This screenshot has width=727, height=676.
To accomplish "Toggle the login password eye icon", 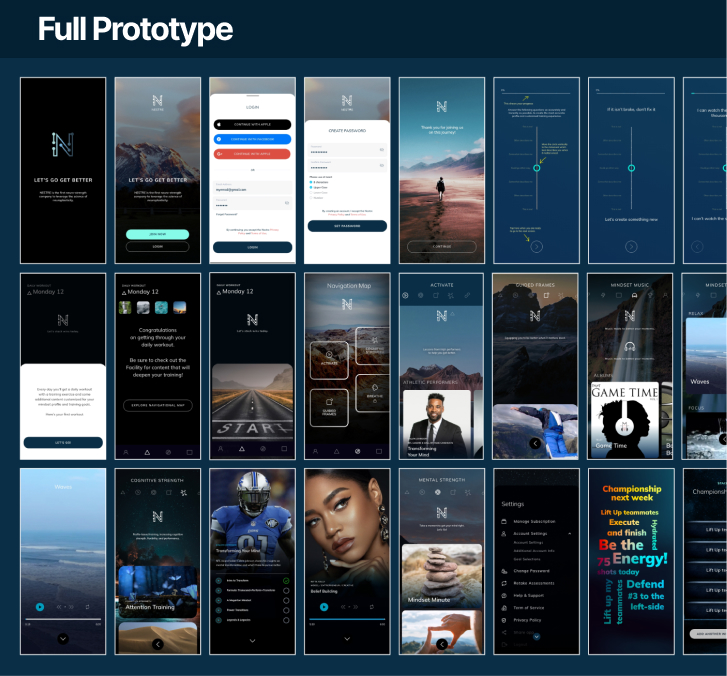I will pos(287,203).
